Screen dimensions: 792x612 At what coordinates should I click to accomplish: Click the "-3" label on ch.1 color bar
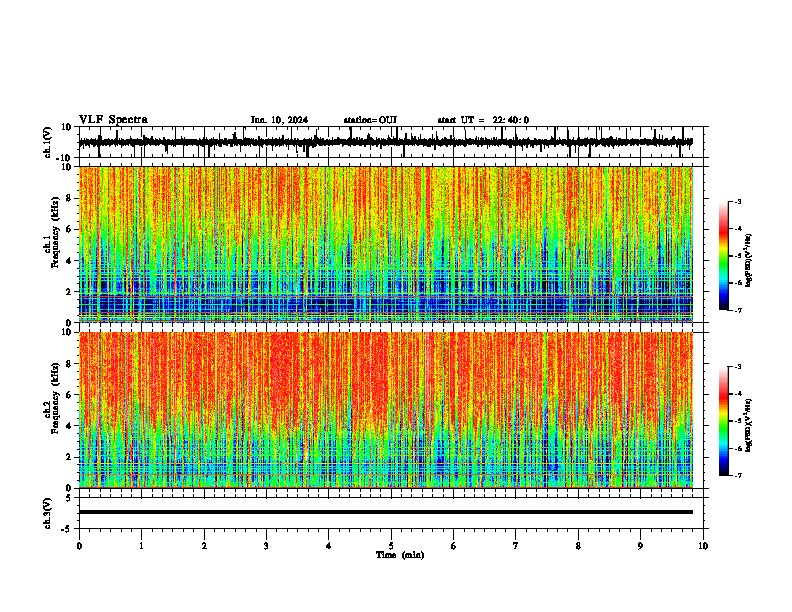(738, 202)
